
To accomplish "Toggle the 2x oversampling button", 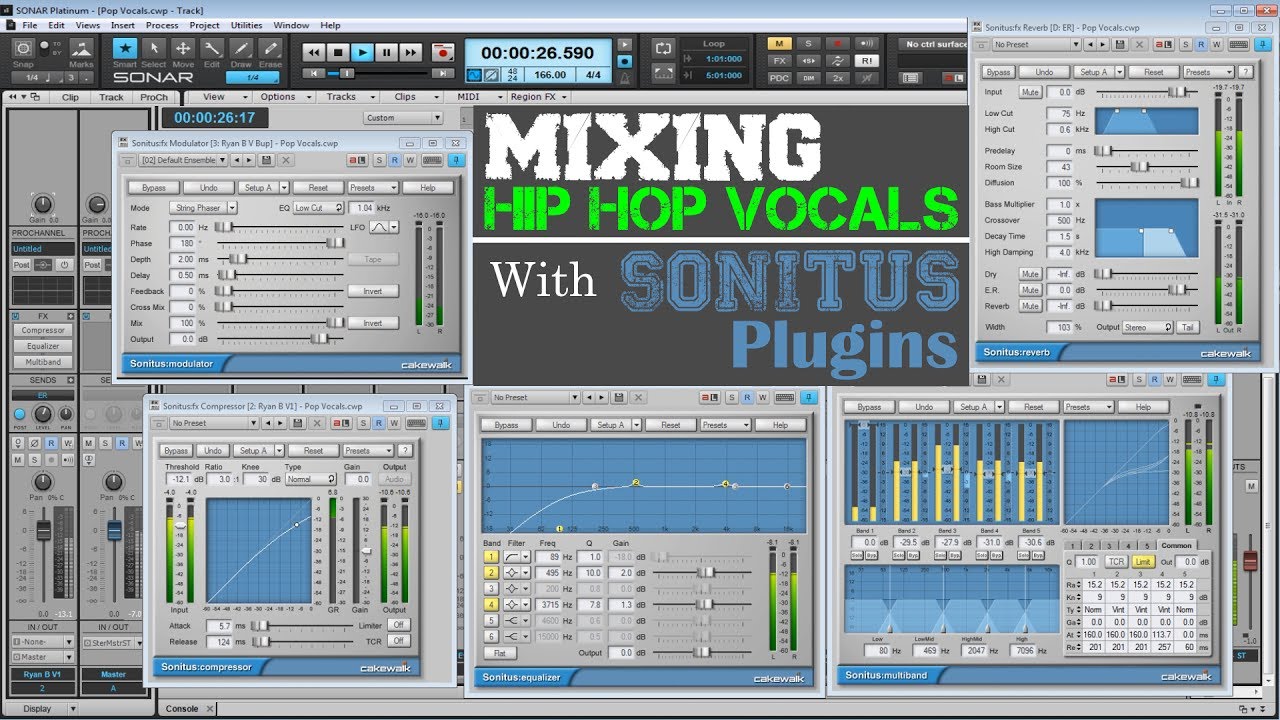I will (837, 77).
